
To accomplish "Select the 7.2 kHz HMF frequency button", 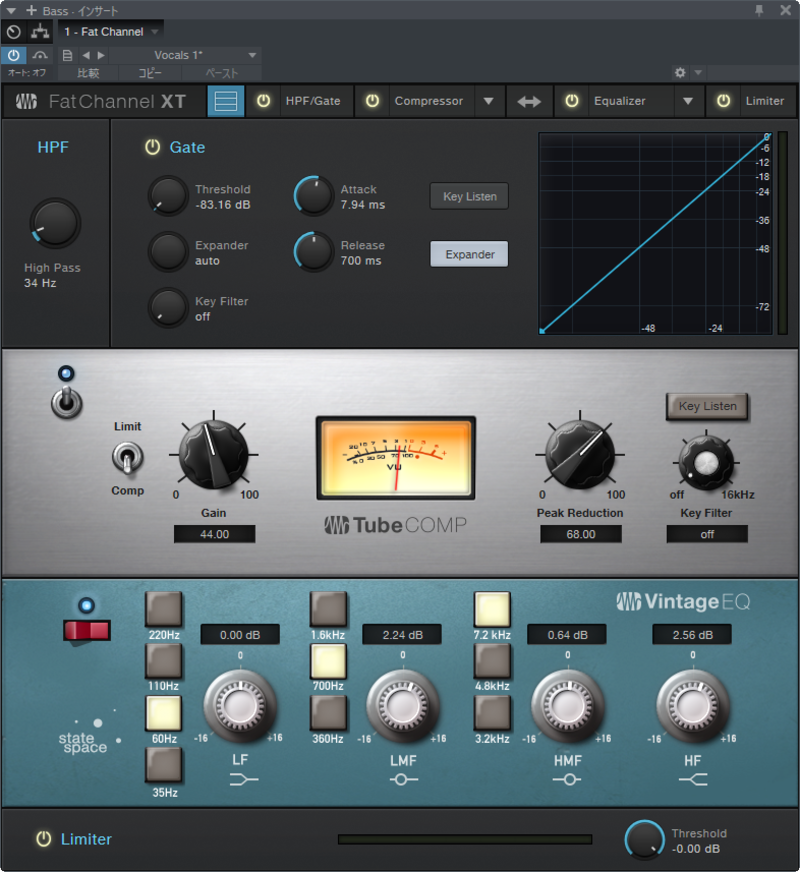I will pyautogui.click(x=492, y=609).
